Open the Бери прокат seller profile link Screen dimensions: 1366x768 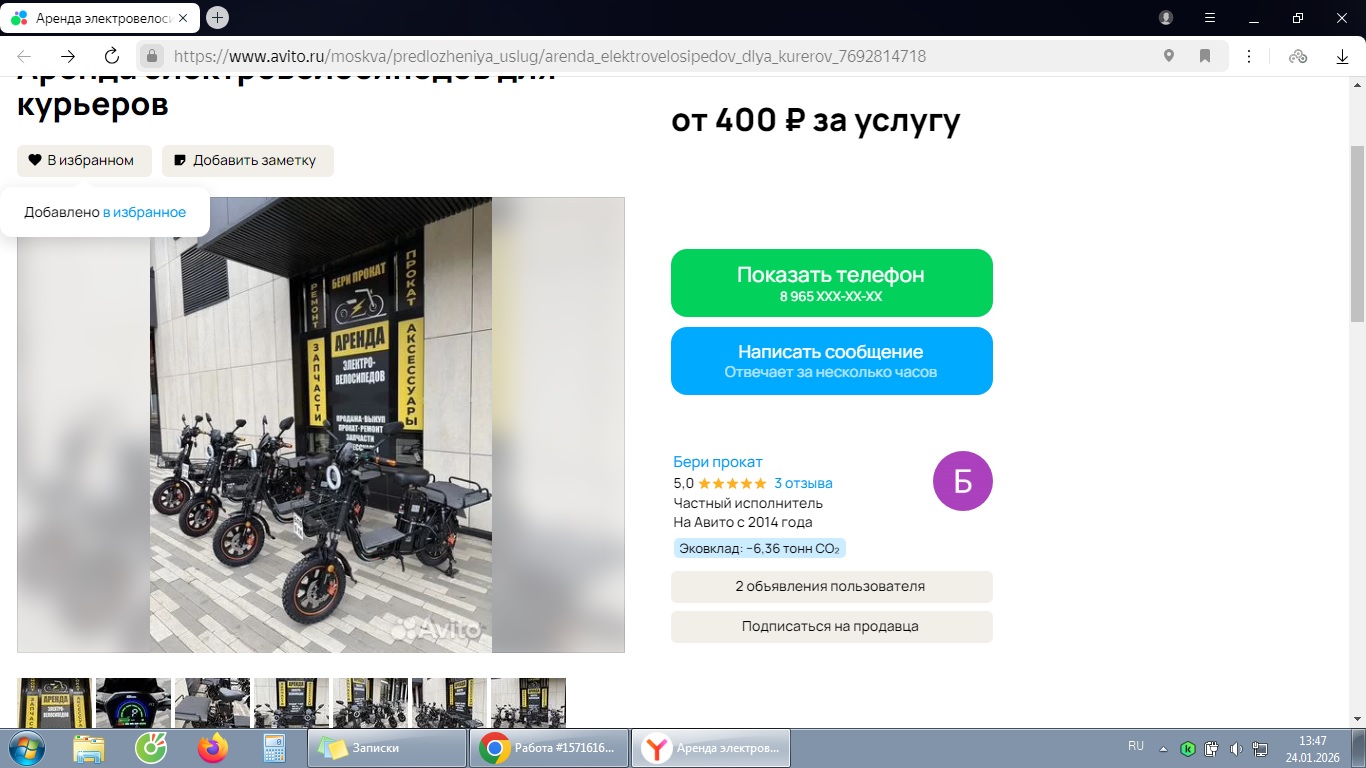click(718, 462)
